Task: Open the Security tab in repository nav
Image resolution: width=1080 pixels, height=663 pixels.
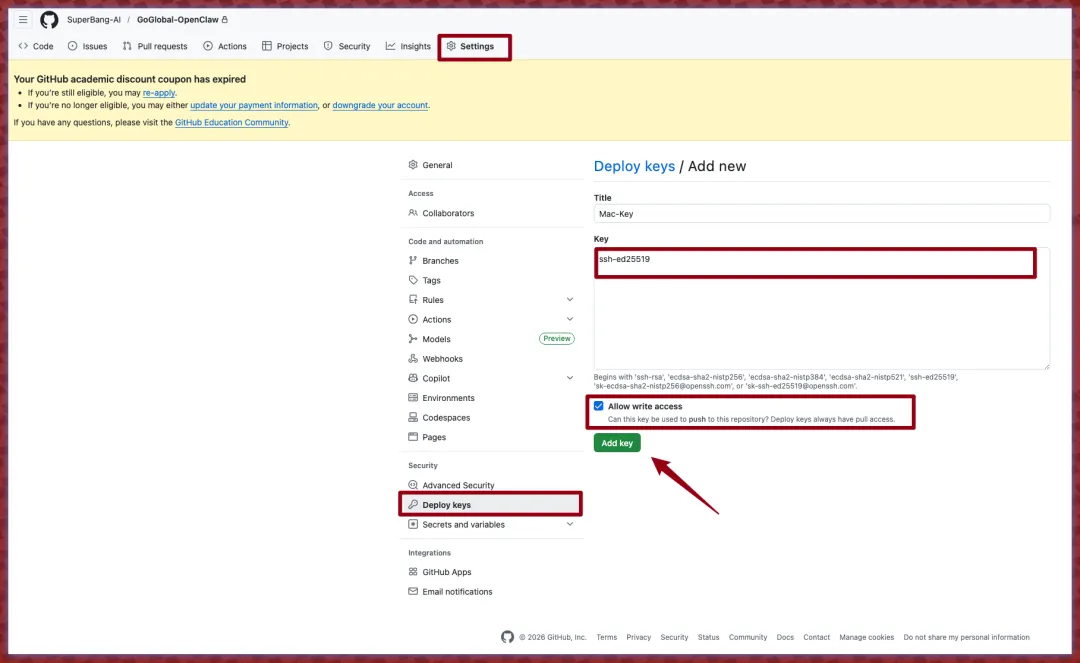Action: pos(347,46)
